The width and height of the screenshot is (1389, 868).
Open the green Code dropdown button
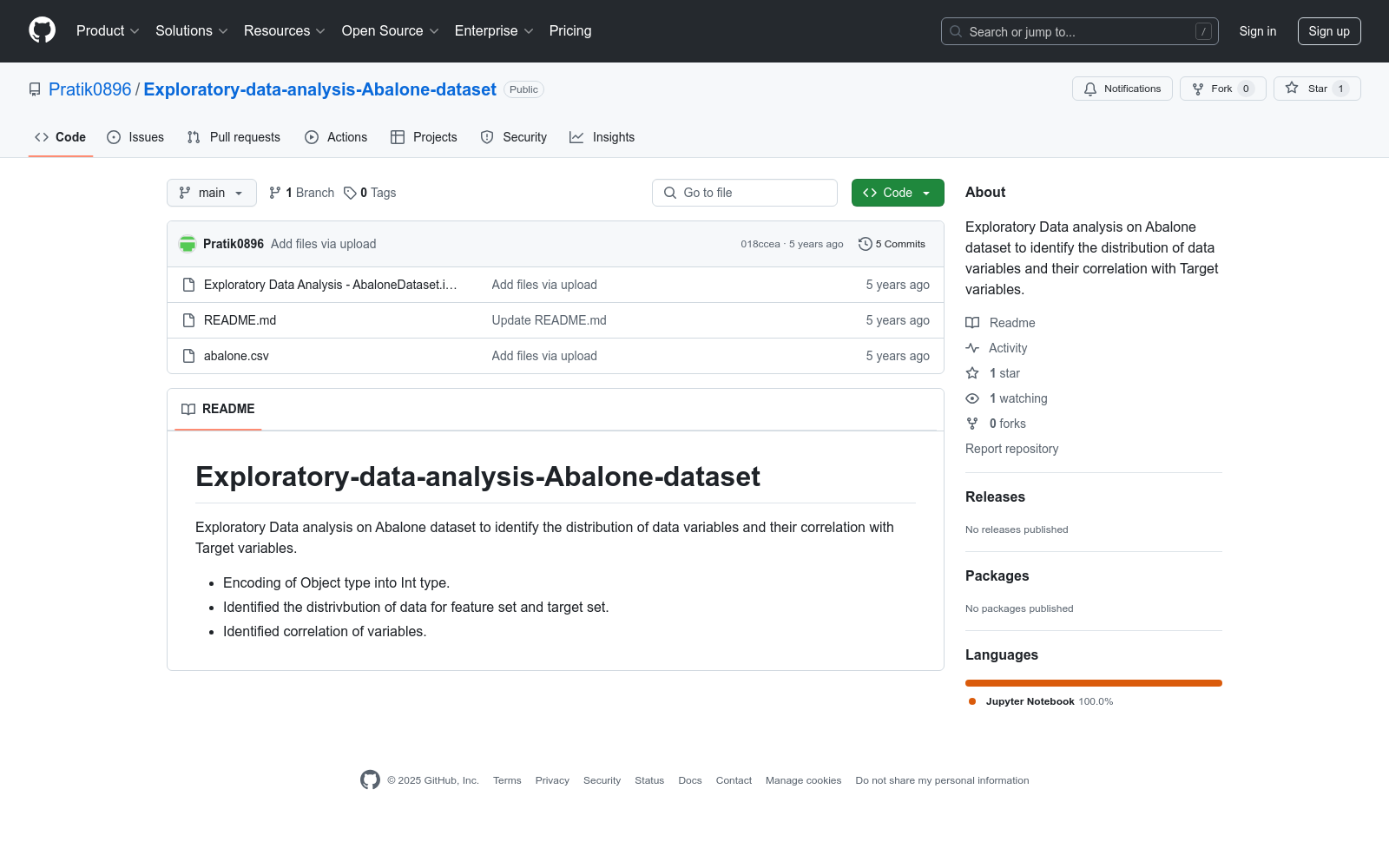coord(898,193)
